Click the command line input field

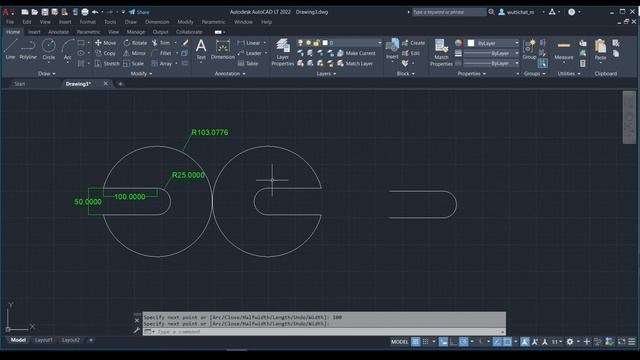pyautogui.click(x=324, y=331)
